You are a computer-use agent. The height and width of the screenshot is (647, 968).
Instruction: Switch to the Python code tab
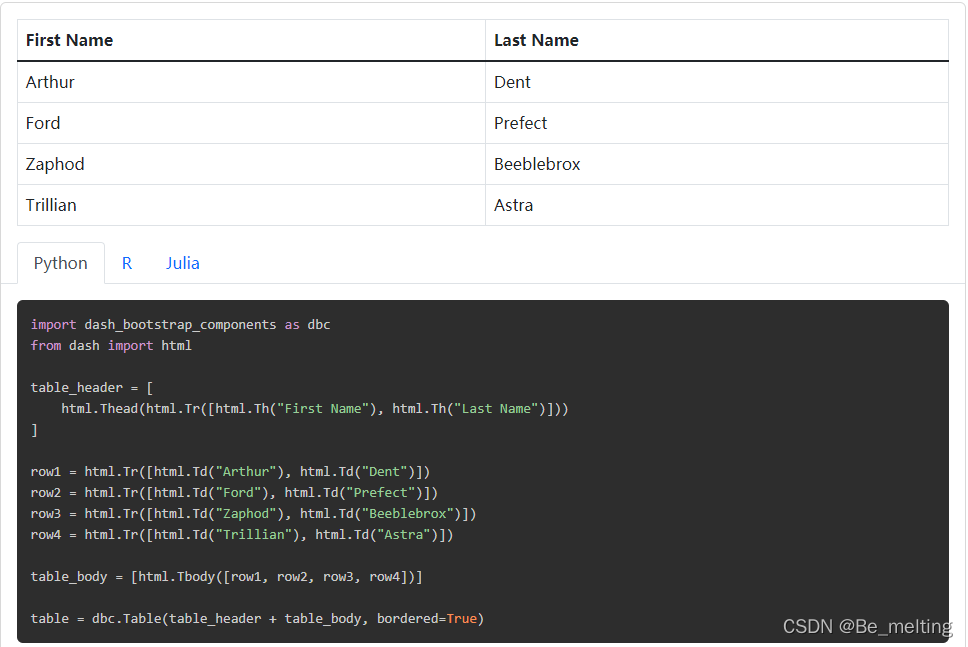coord(60,263)
